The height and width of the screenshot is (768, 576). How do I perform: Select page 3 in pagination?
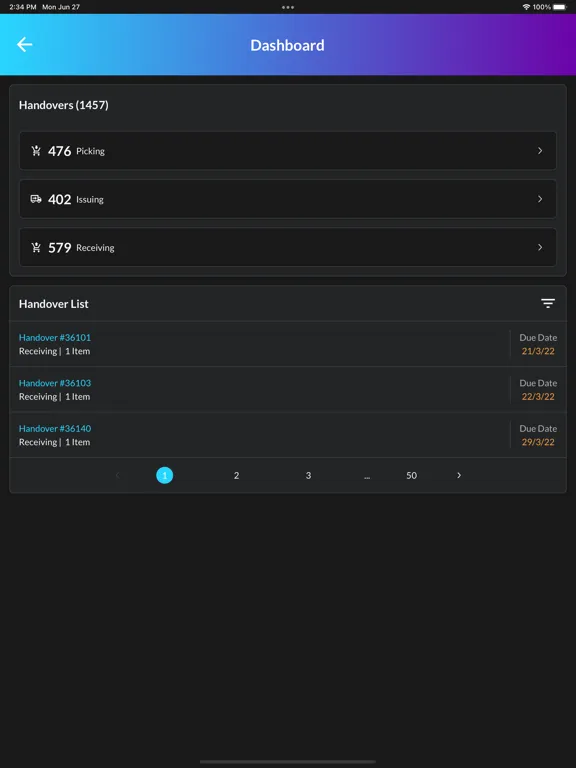tap(308, 475)
